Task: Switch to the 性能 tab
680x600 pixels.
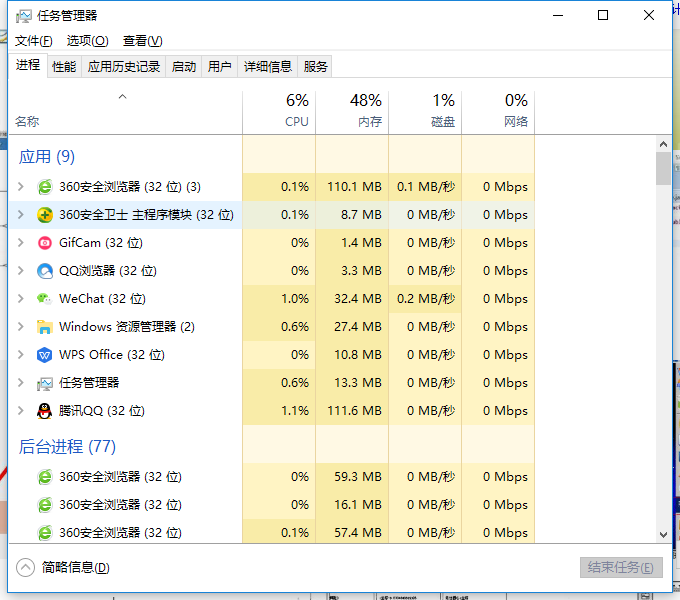Action: 64,67
